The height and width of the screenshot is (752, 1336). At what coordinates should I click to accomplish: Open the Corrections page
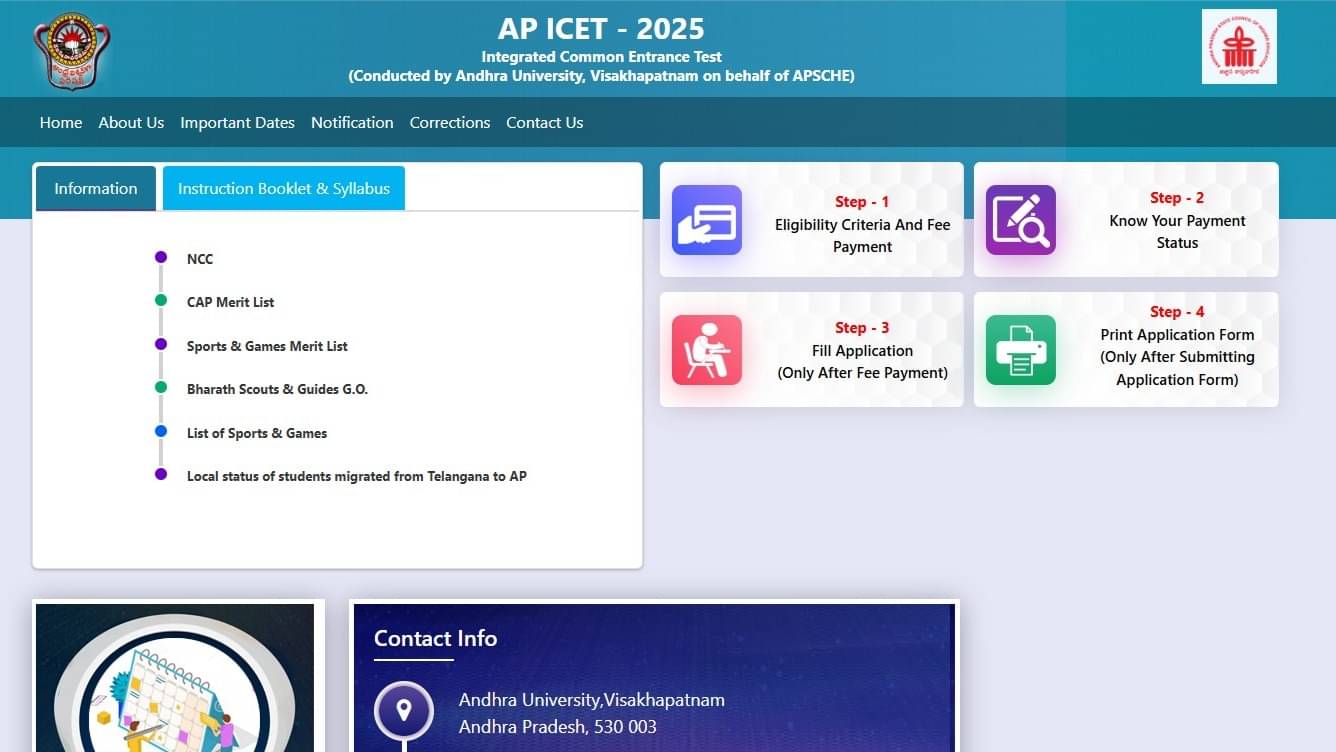click(449, 122)
